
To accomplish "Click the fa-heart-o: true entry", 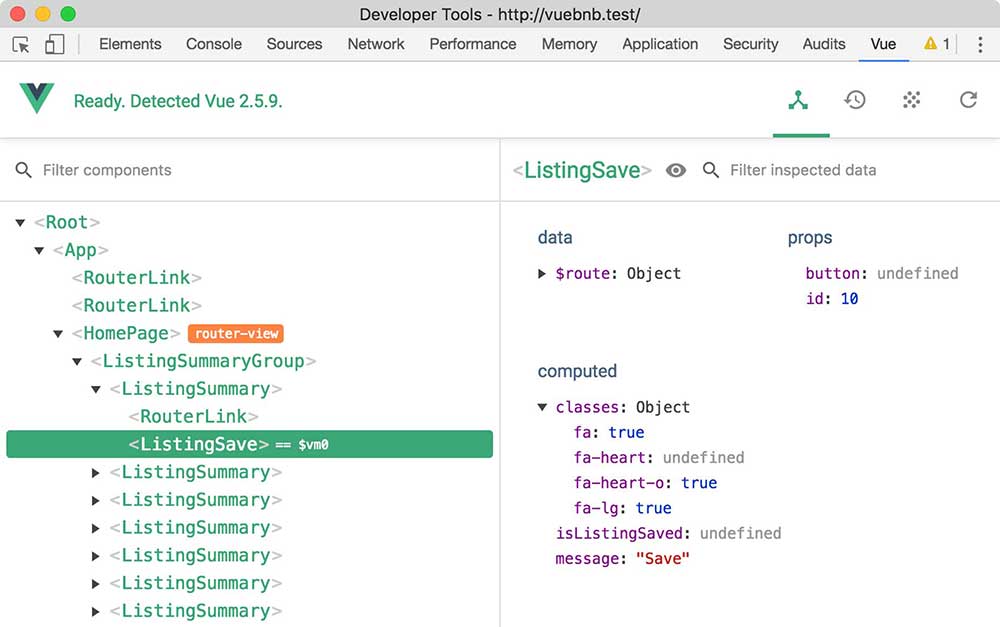I will coord(645,483).
